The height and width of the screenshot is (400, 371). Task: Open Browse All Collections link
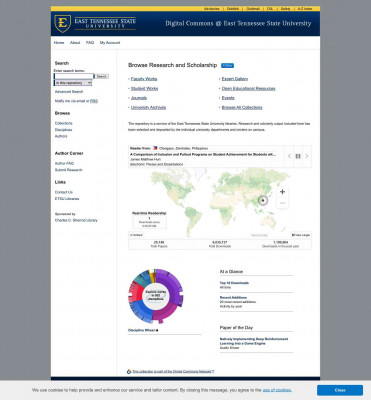[x=242, y=108]
